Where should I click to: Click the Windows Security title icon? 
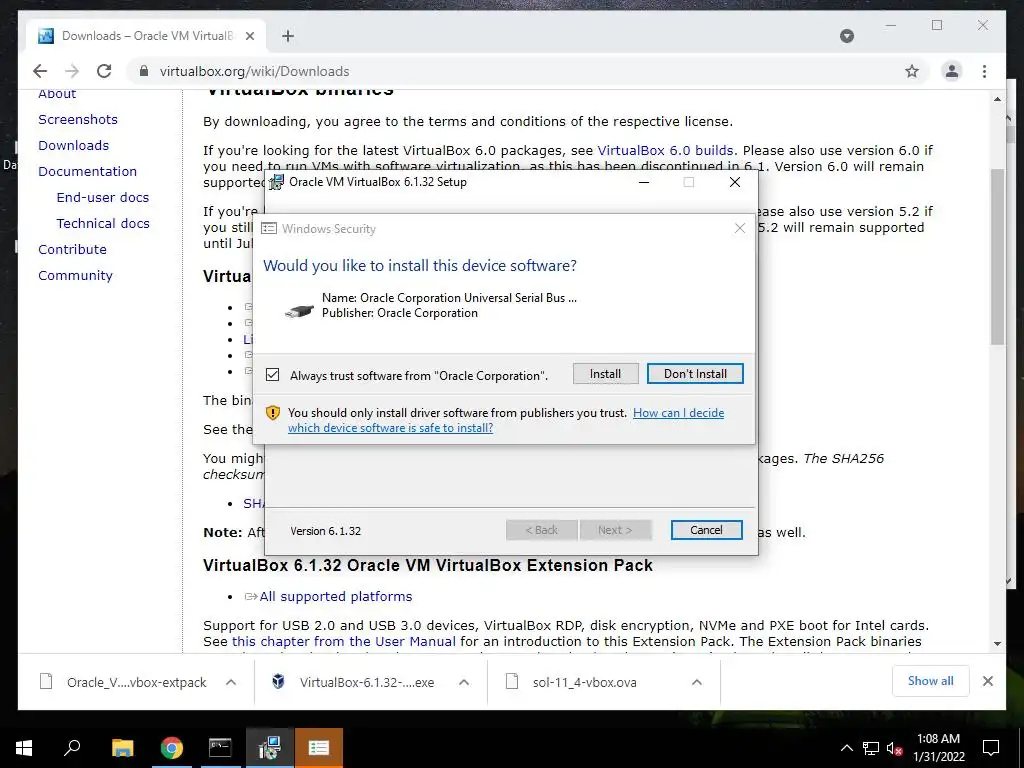tap(268, 229)
